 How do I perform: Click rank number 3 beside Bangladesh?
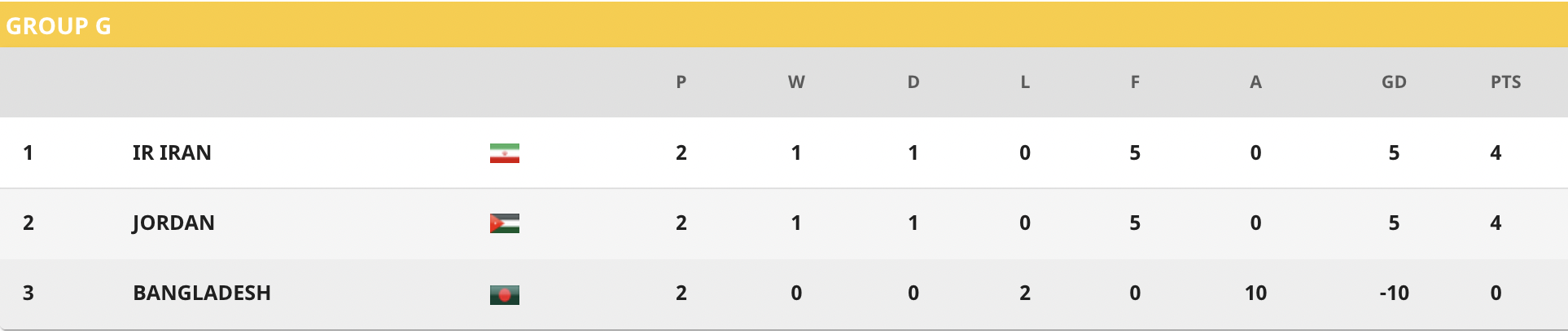coord(28,293)
